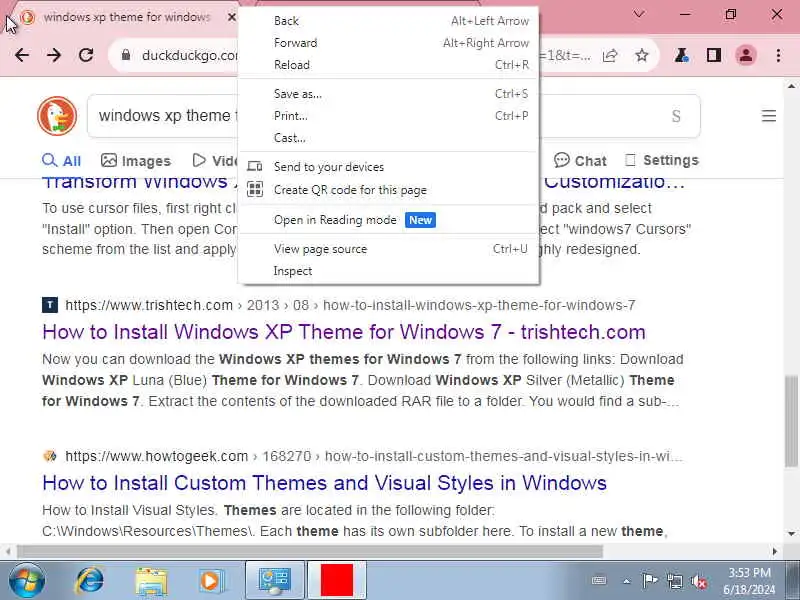The image size is (800, 600).
Task: Reload the page with the toolbar reload icon
Action: coord(86,55)
